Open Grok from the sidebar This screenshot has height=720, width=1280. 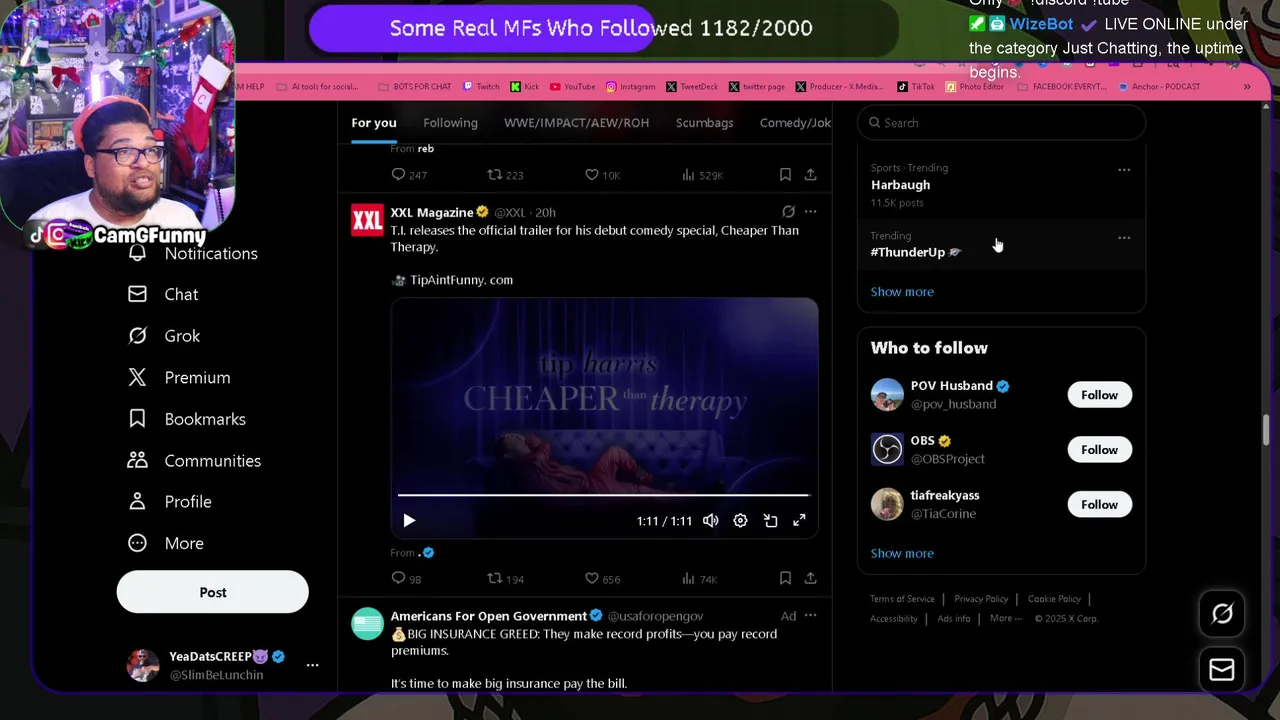pos(164,336)
